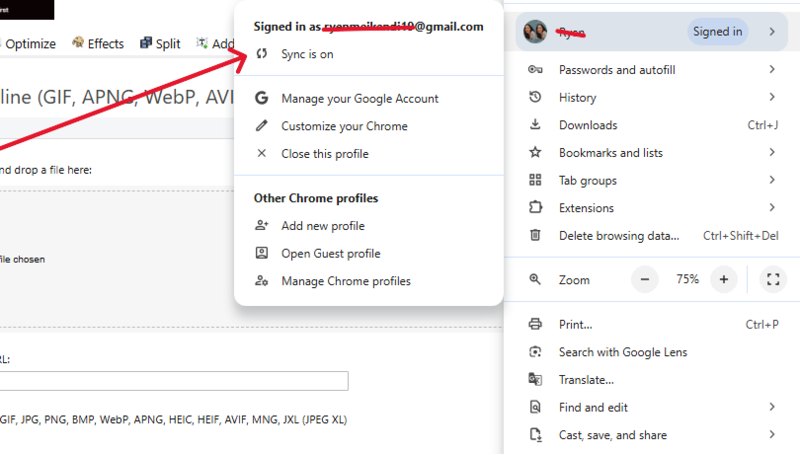Click the Split link on the webpage
Screen dimensions: 800x454
click(168, 44)
